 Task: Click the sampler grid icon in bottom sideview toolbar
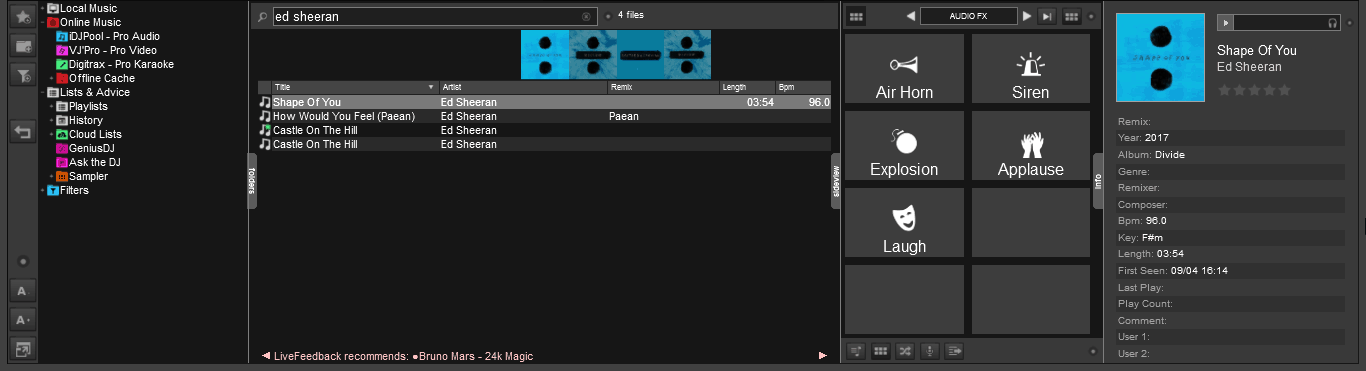881,351
